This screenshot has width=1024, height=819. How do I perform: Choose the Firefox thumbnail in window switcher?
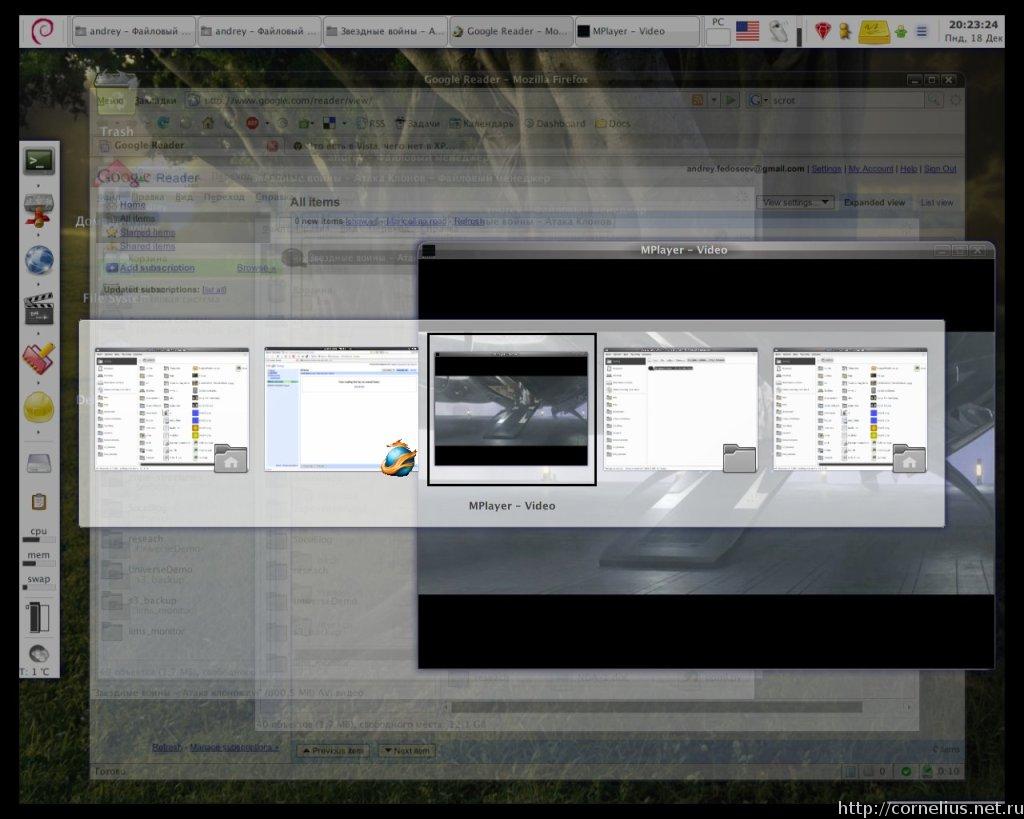(341, 409)
